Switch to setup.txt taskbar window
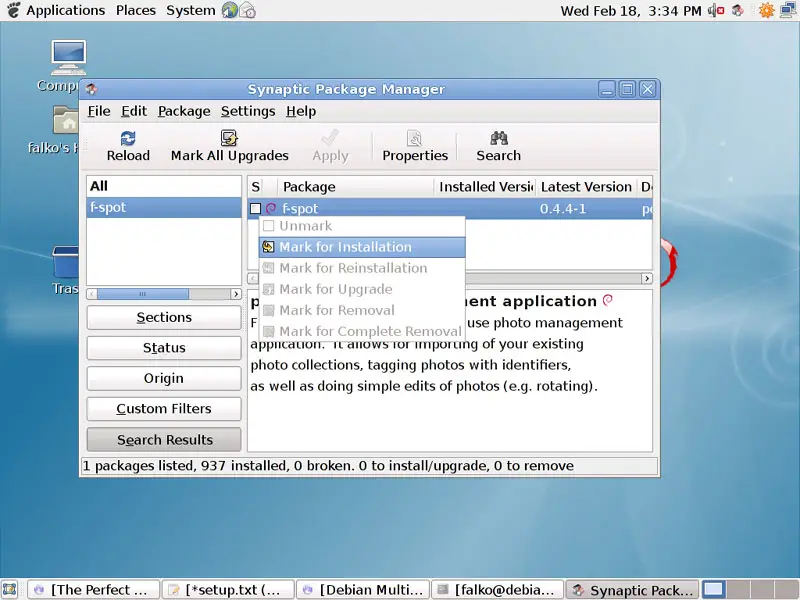 point(228,590)
